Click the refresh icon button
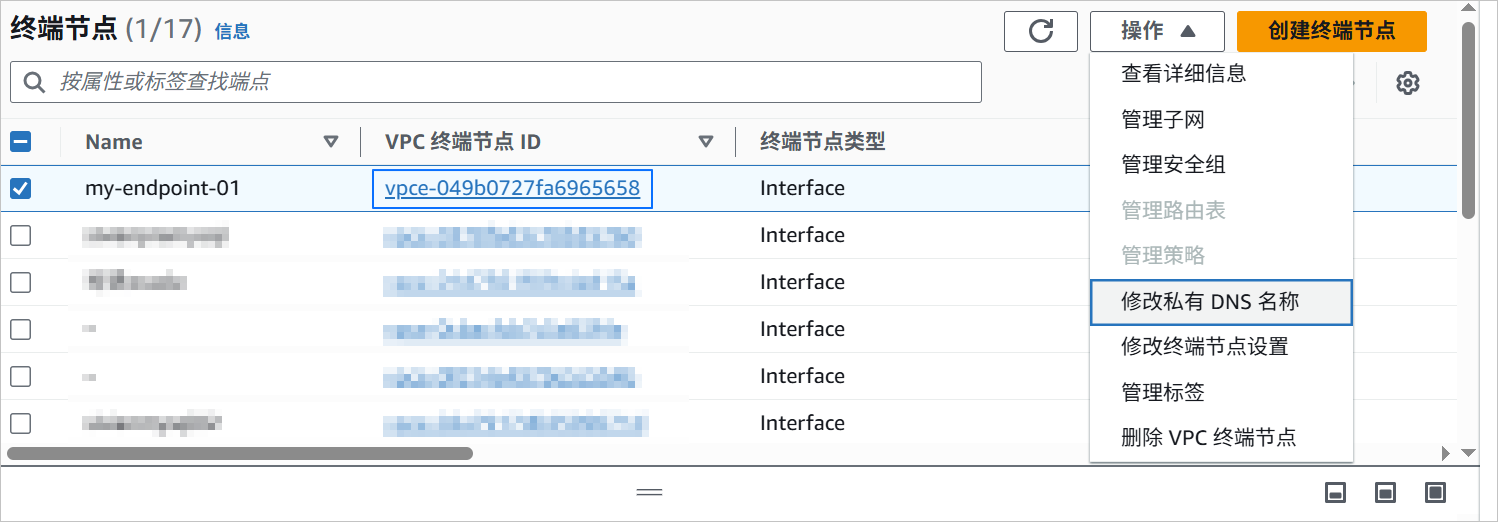The height and width of the screenshot is (522, 1498). tap(1041, 31)
